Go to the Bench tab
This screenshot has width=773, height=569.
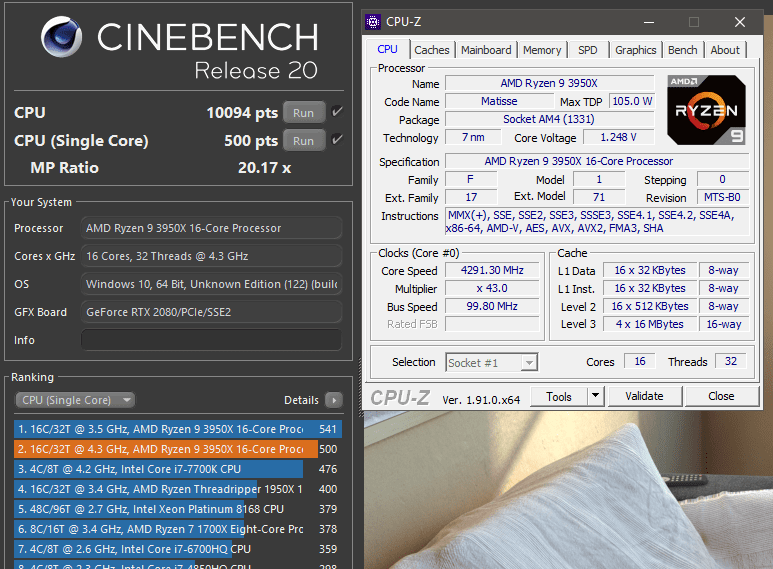point(683,50)
